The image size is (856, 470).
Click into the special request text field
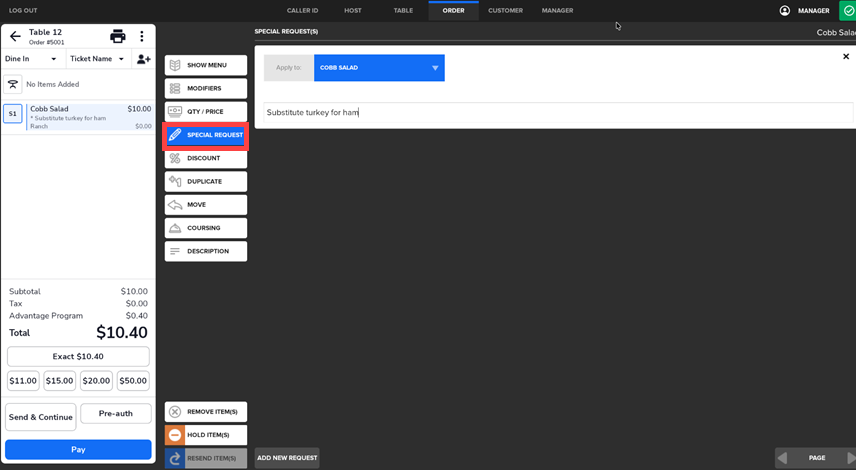pyautogui.click(x=558, y=113)
